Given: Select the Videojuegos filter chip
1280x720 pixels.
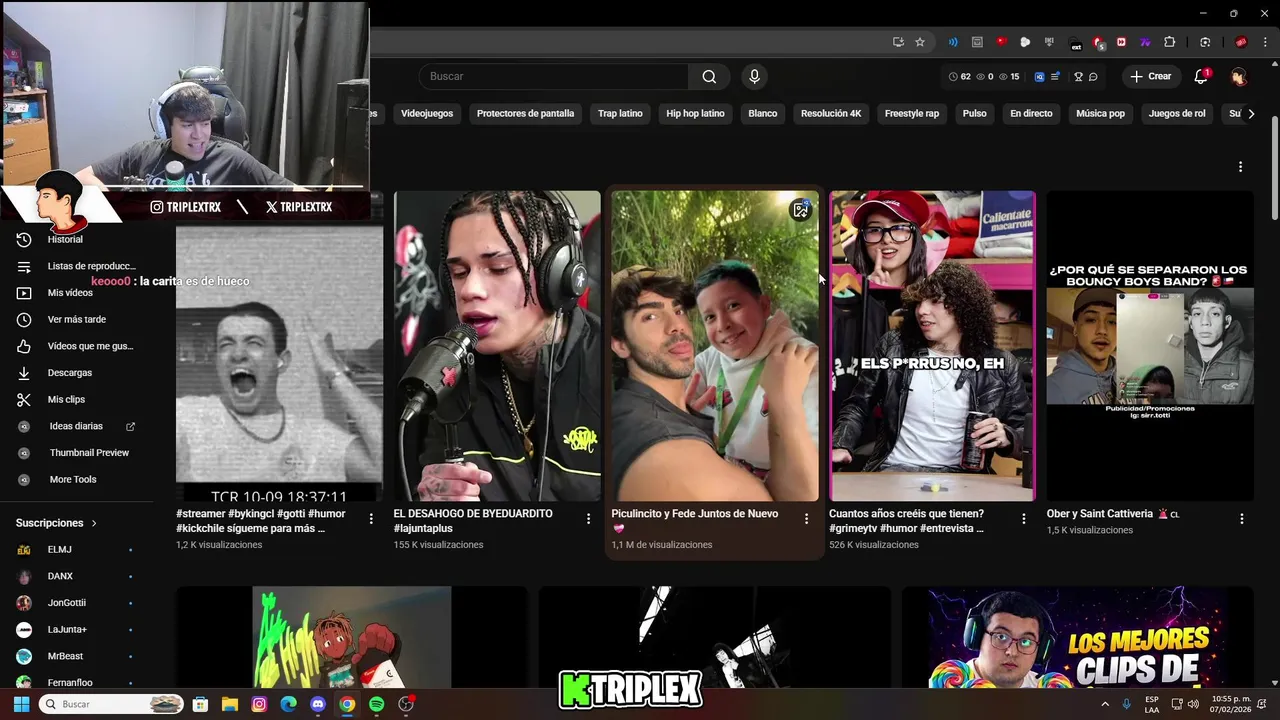Looking at the screenshot, I should (x=427, y=114).
